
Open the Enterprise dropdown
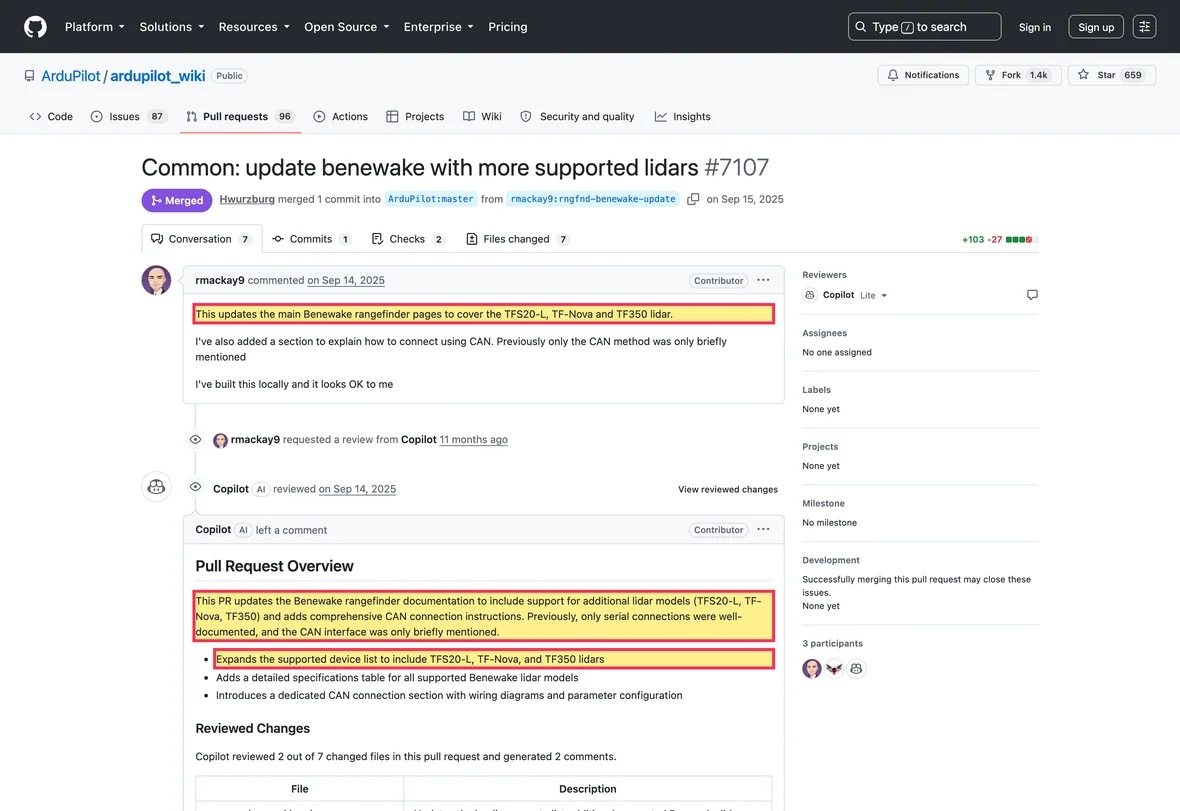pyautogui.click(x=439, y=27)
